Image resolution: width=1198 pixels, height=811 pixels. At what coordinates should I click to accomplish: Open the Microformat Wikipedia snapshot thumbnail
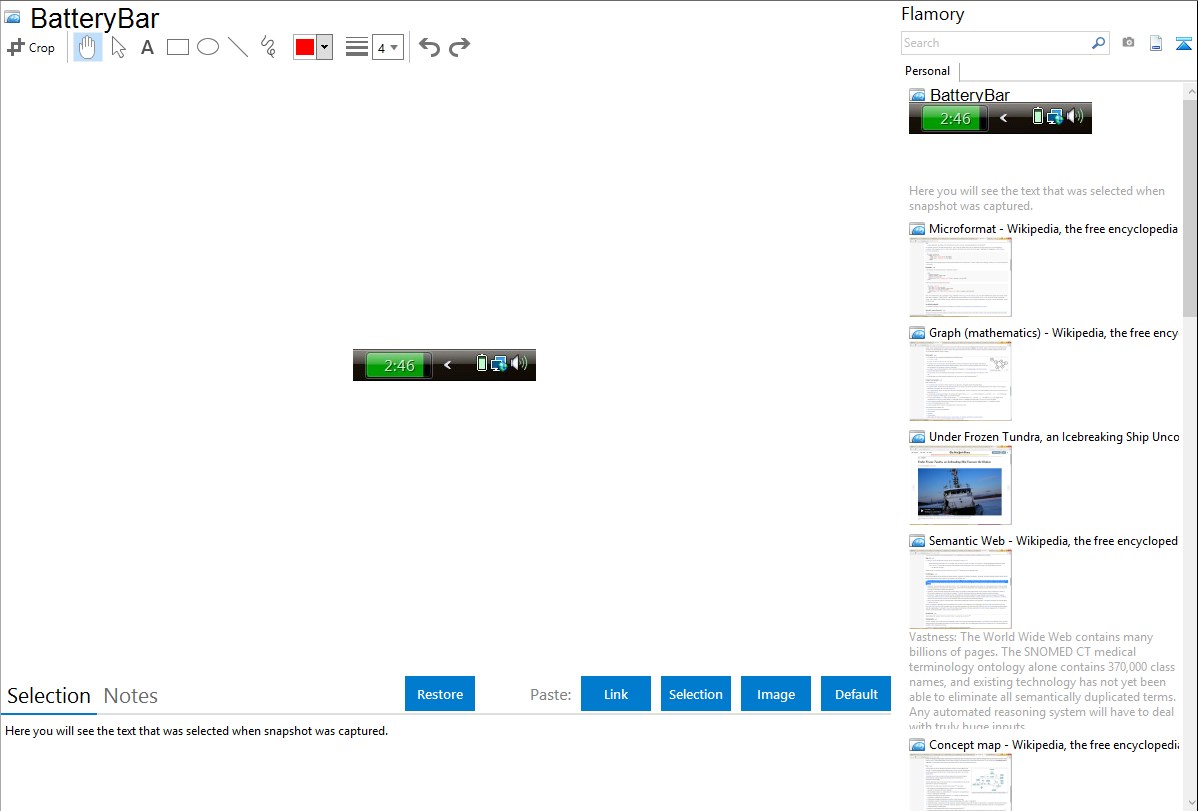click(x=960, y=277)
